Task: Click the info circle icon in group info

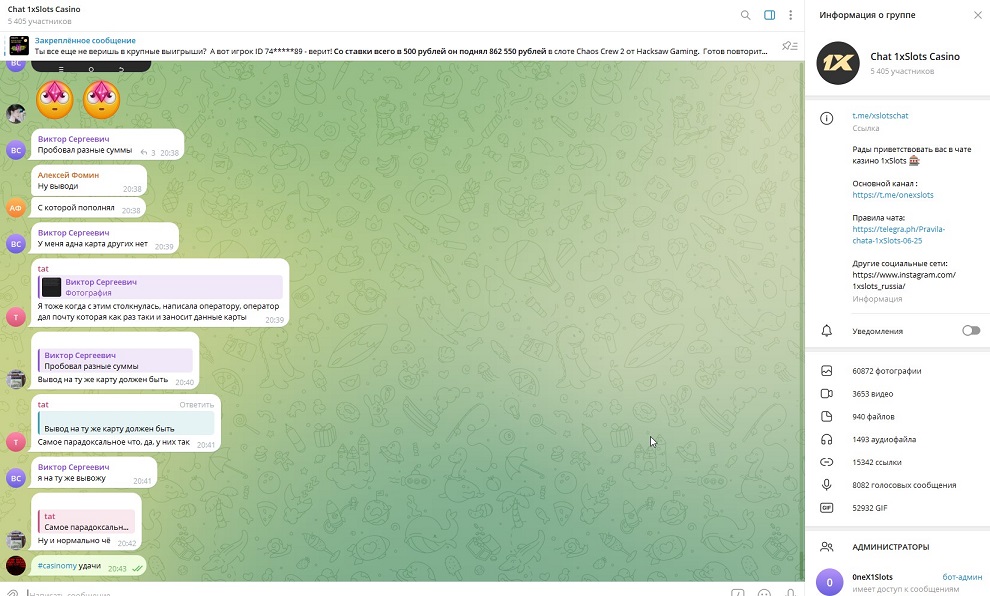Action: point(826,119)
